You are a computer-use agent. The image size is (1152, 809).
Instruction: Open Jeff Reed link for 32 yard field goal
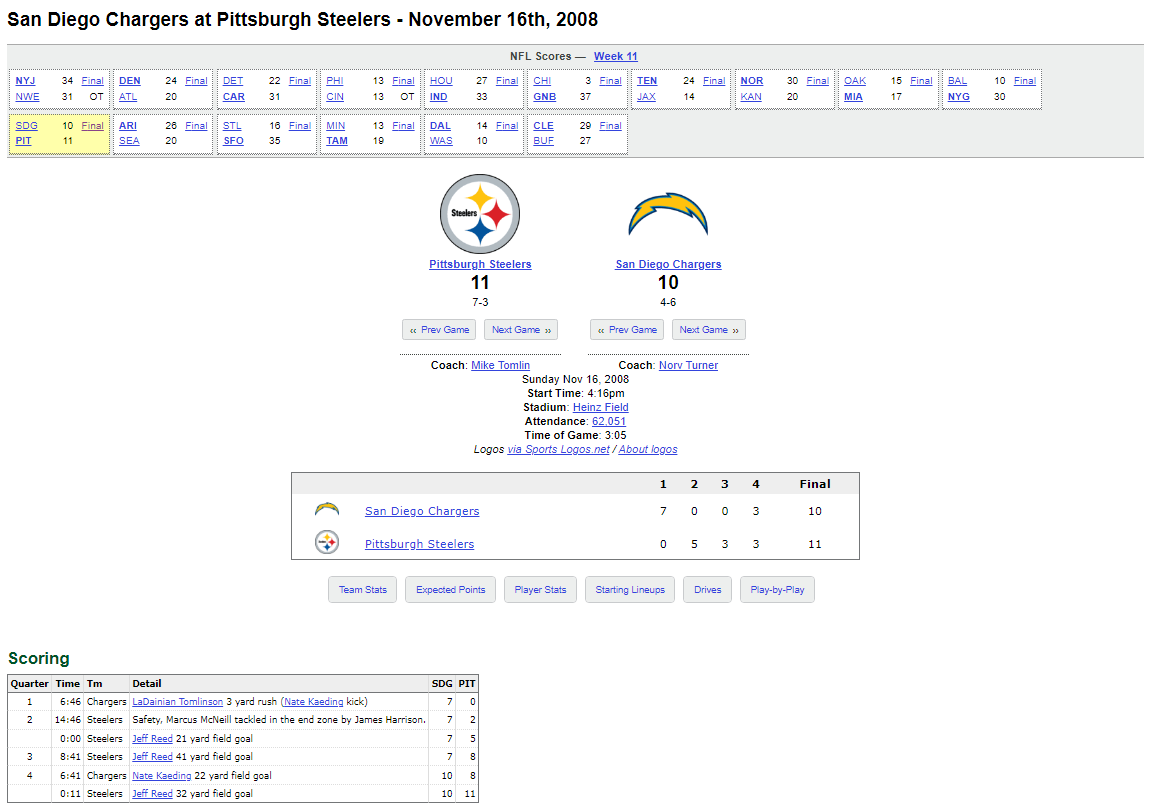coord(152,794)
